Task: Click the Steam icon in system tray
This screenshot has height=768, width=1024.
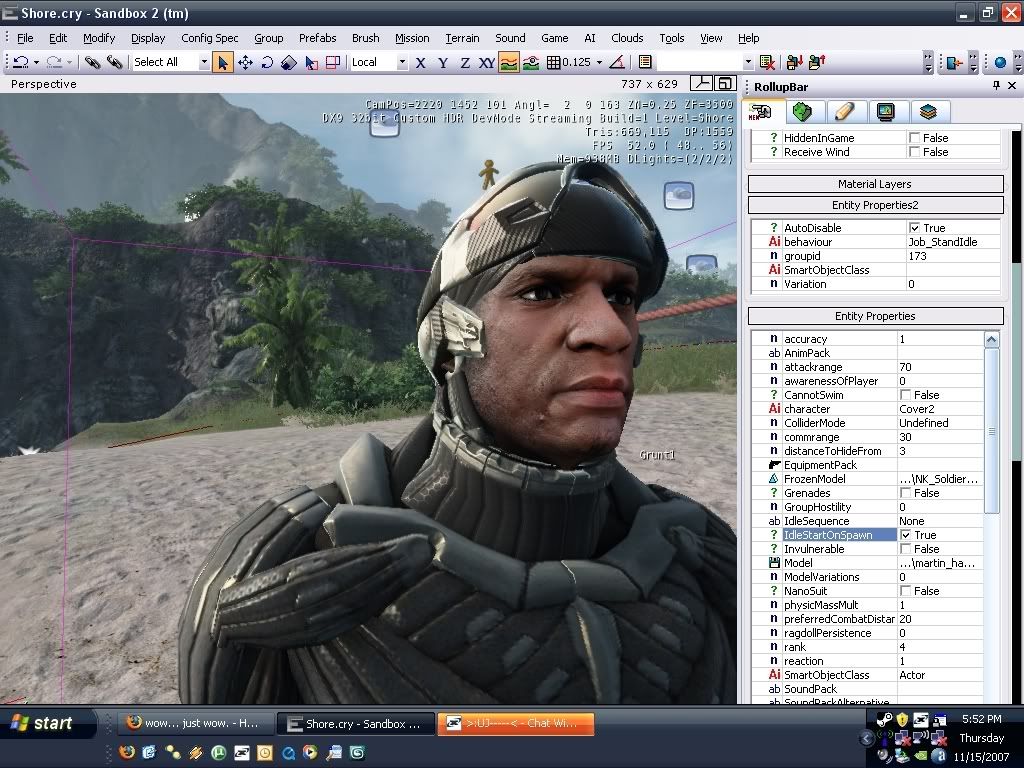Action: [x=884, y=720]
